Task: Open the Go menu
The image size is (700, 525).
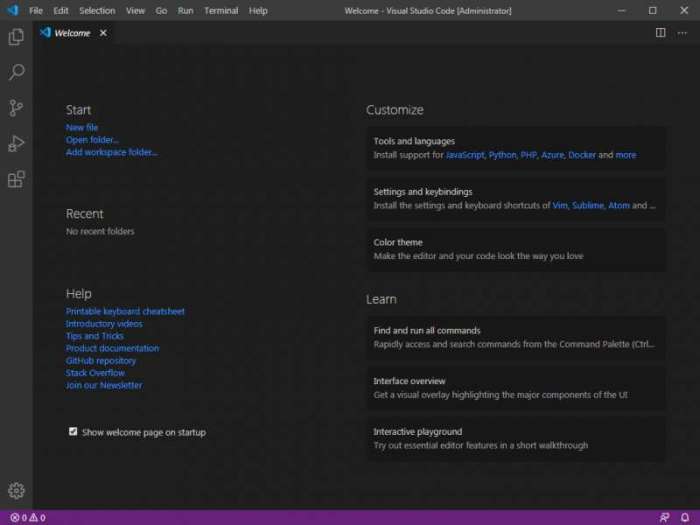Action: (x=161, y=10)
